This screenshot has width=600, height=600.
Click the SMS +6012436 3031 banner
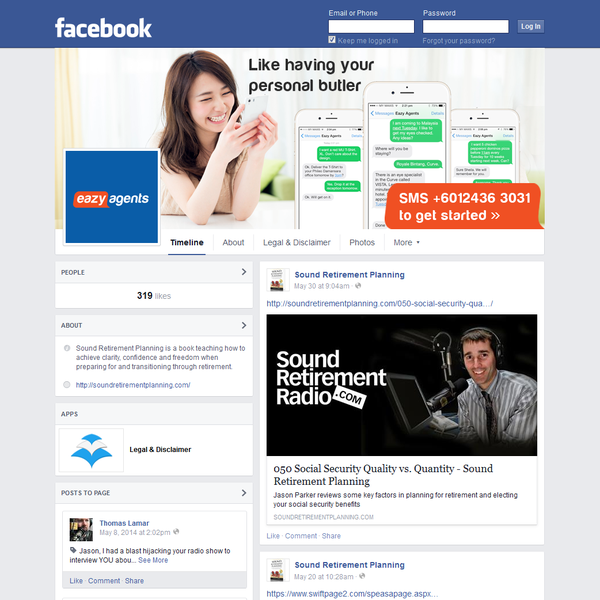tap(465, 207)
